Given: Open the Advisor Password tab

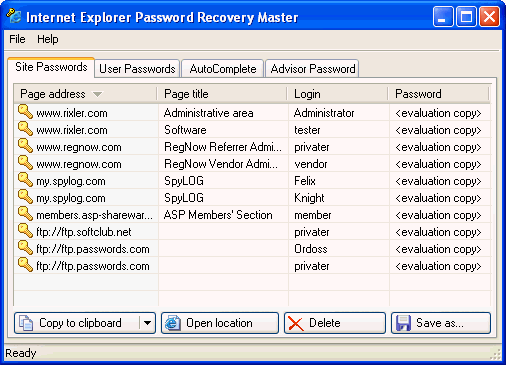Looking at the screenshot, I should click(312, 69).
